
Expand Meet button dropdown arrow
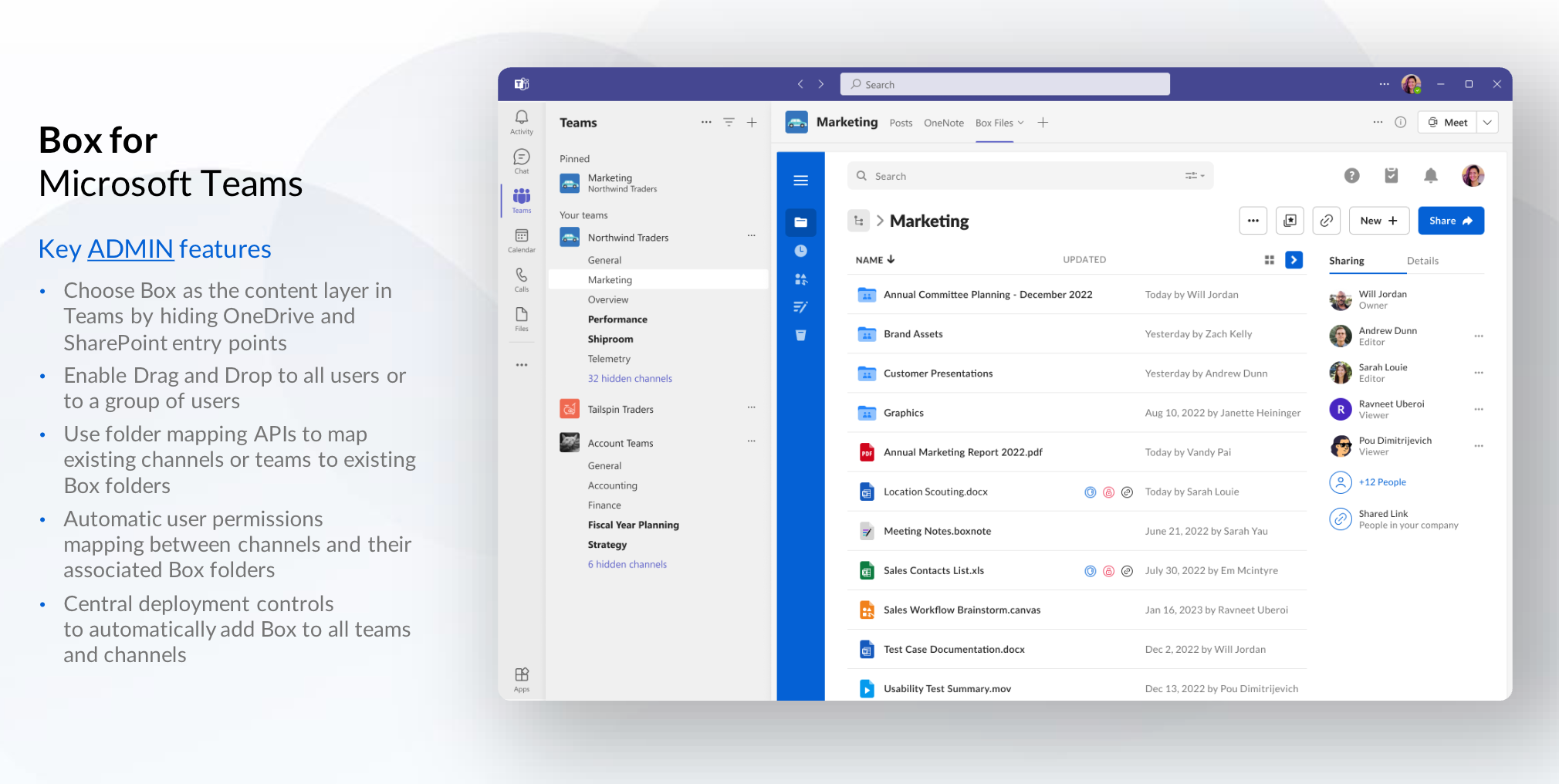tap(1488, 122)
